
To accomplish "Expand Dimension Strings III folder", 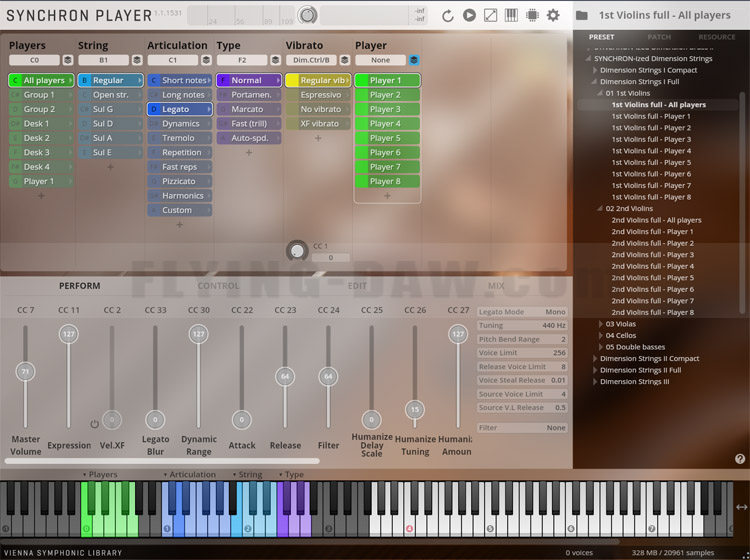I will pyautogui.click(x=595, y=382).
